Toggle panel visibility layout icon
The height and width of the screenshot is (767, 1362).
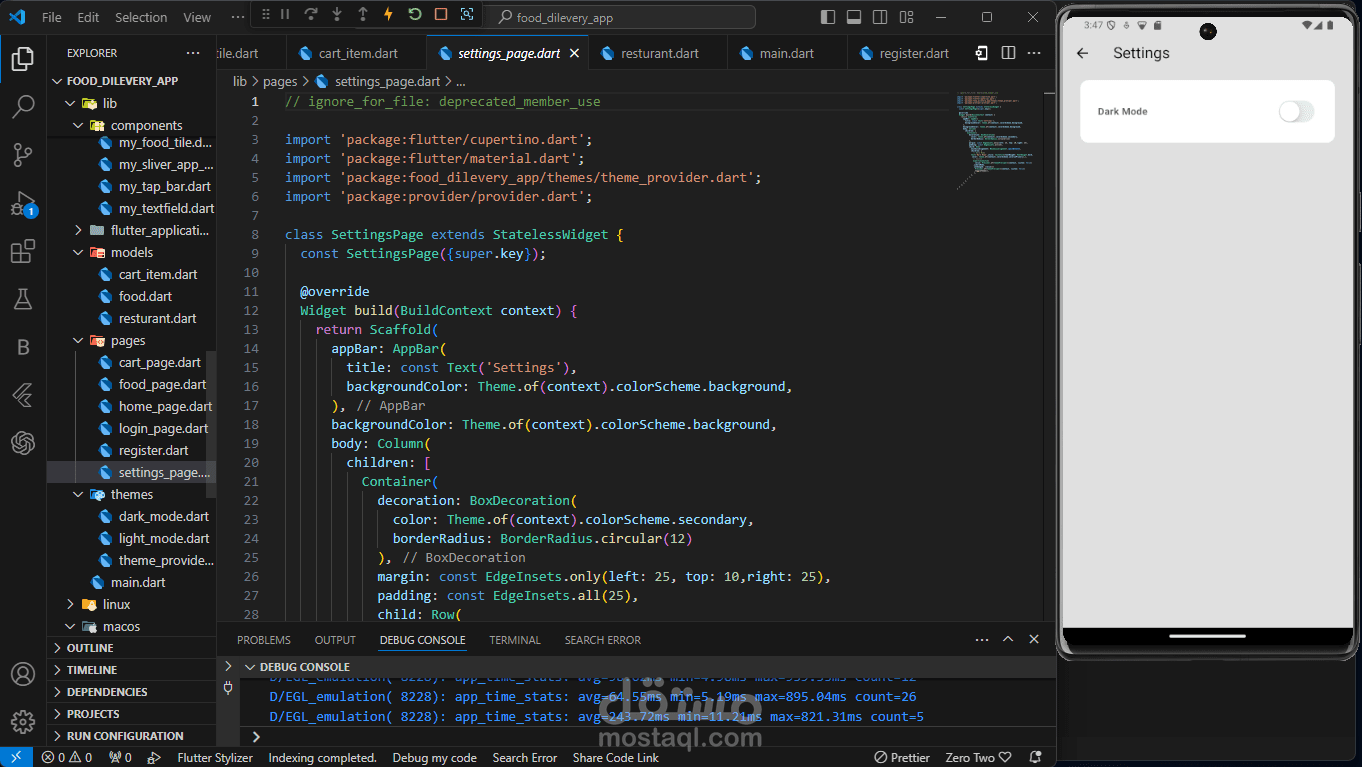(x=853, y=17)
